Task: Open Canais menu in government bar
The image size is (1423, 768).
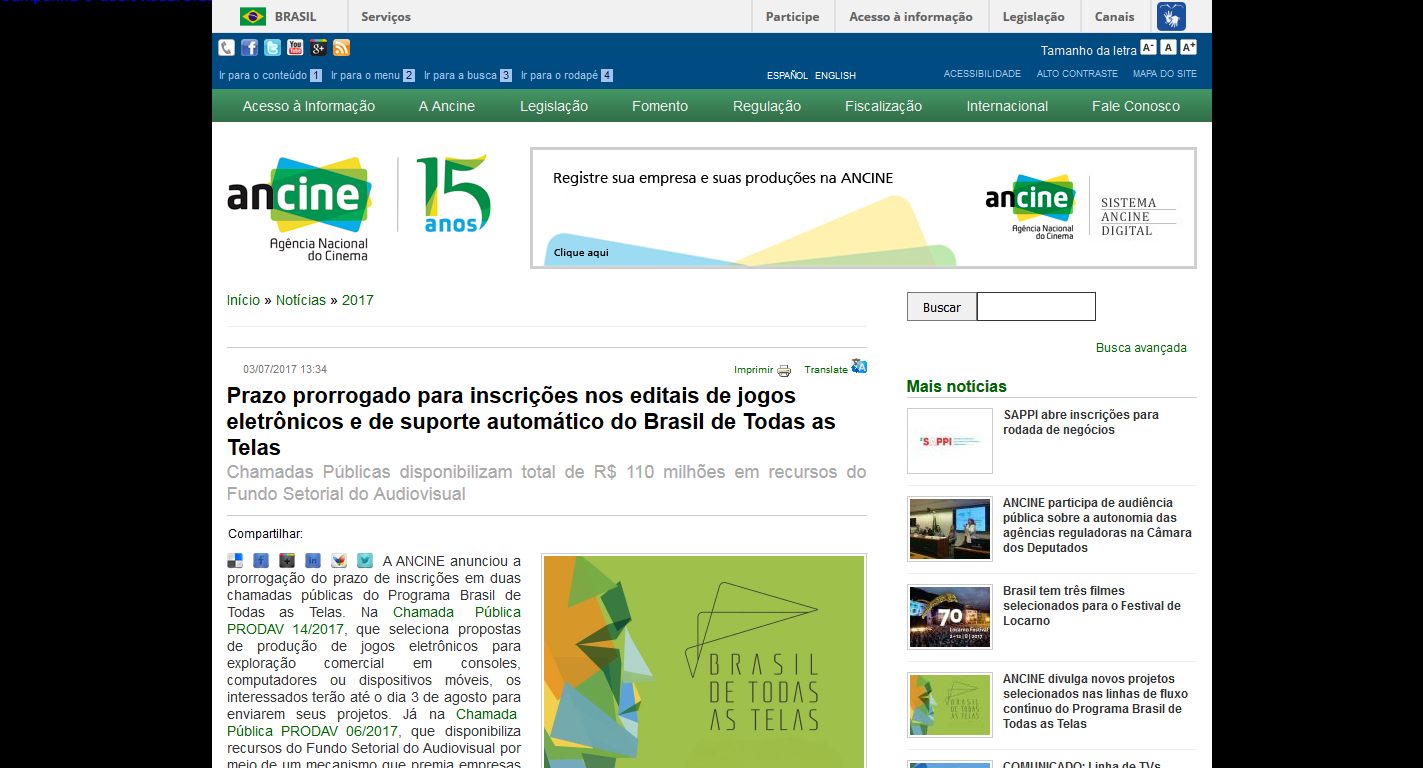Action: coord(1114,16)
